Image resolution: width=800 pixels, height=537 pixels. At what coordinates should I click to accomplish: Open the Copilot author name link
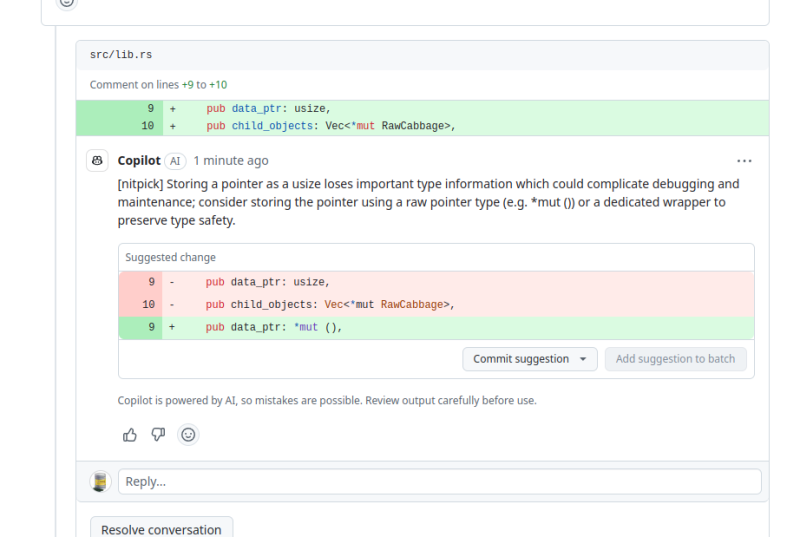click(139, 160)
